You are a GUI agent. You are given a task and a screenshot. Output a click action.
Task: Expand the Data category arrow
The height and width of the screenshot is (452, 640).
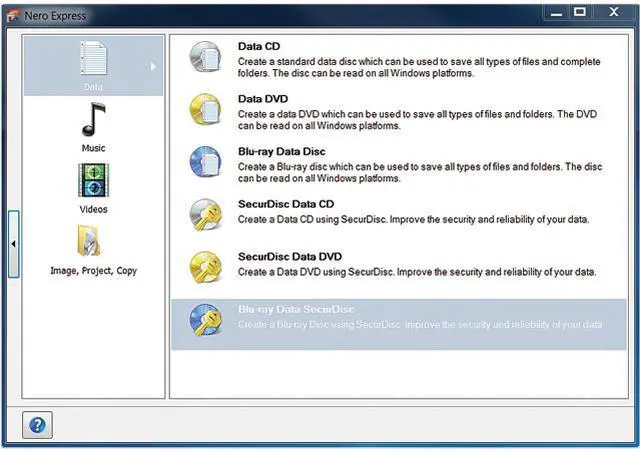(x=153, y=66)
